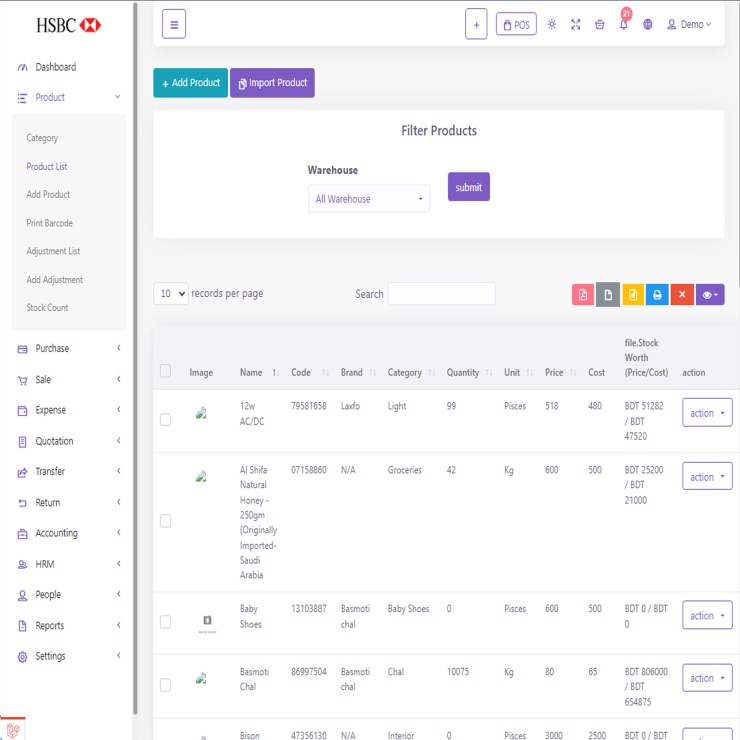Open Stock Count submenu item

(x=47, y=308)
